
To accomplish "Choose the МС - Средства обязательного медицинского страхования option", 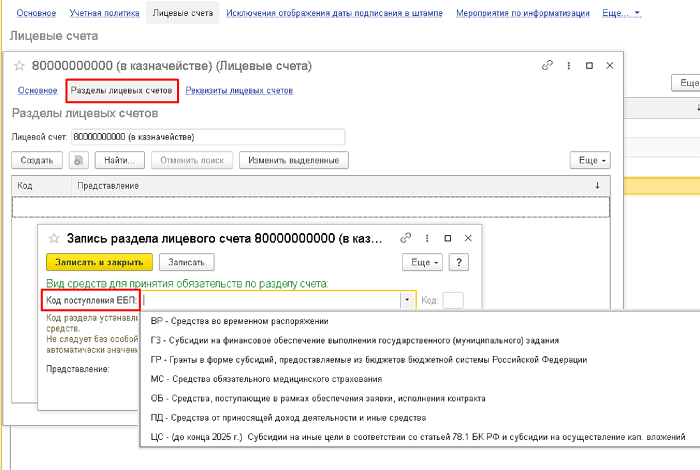I will coord(266,379).
